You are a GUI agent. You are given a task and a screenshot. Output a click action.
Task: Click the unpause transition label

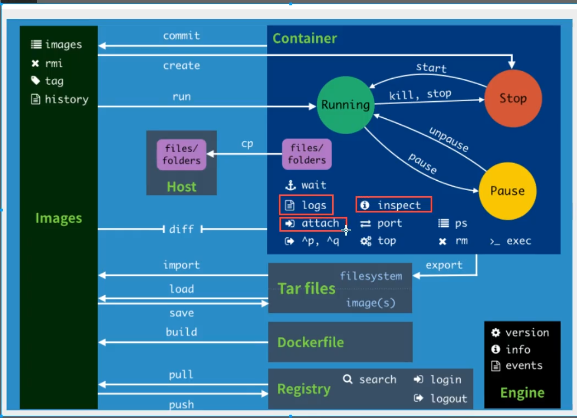coord(449,139)
